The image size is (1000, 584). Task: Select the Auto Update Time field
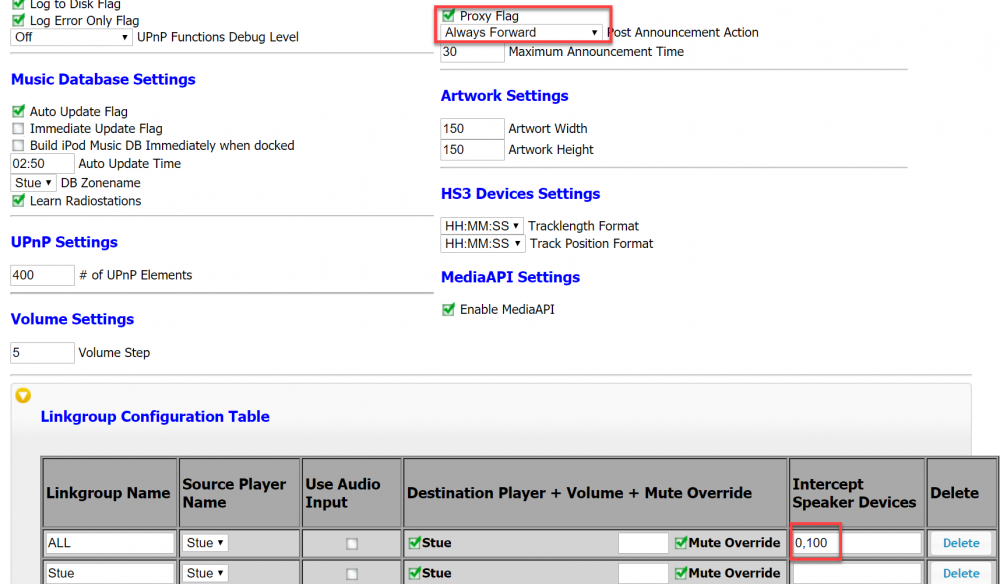pyautogui.click(x=42, y=164)
